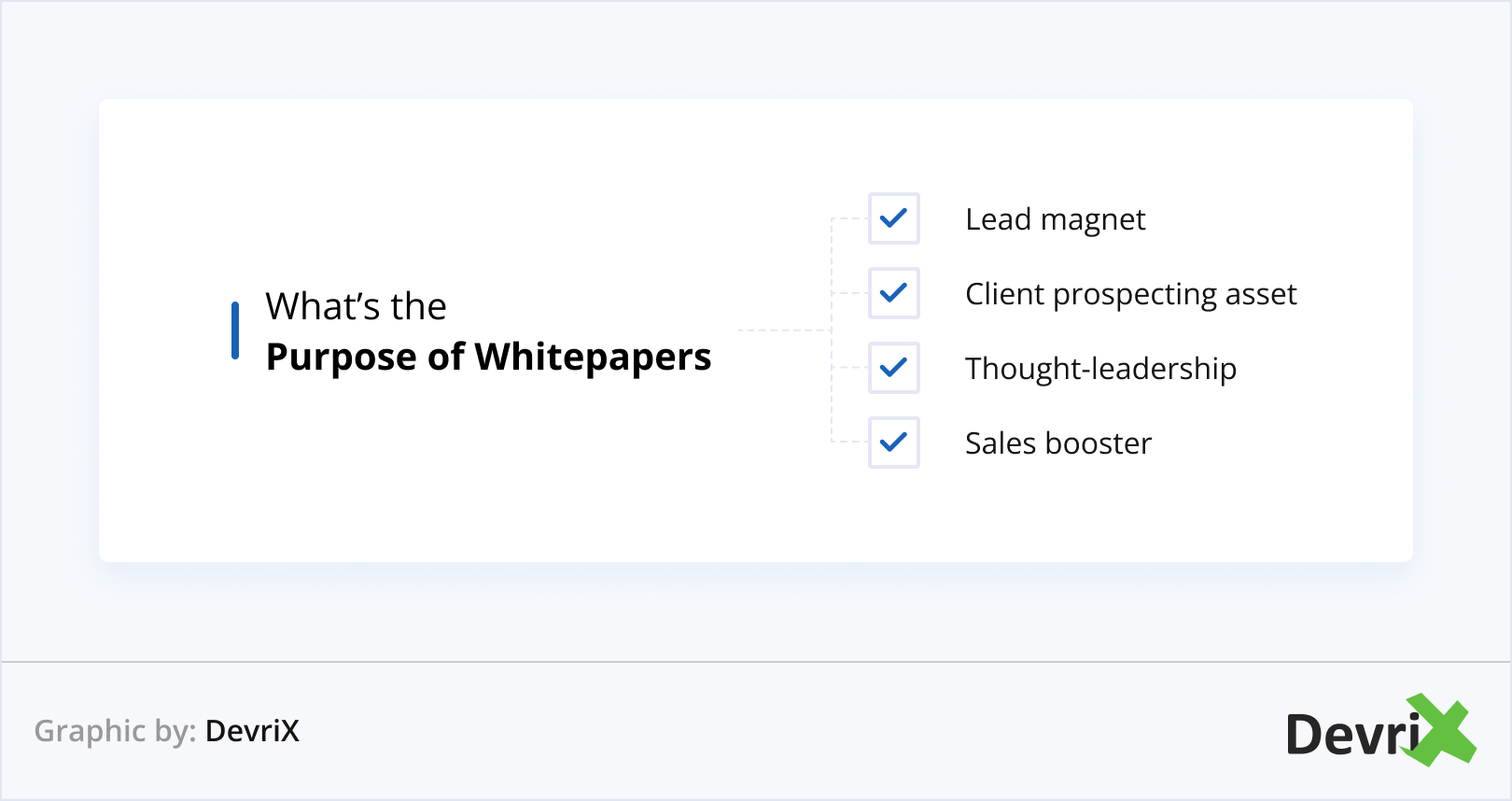
Task: Click the green X in DevriX logo
Action: pyautogui.click(x=1442, y=730)
